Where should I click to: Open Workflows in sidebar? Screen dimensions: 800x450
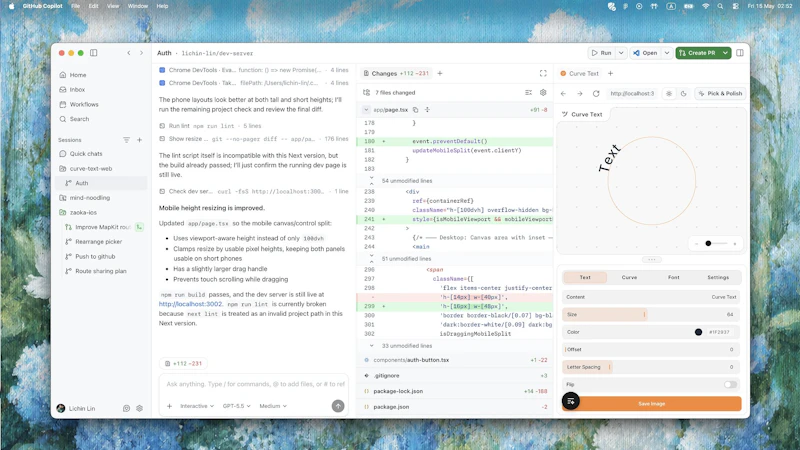102,104
